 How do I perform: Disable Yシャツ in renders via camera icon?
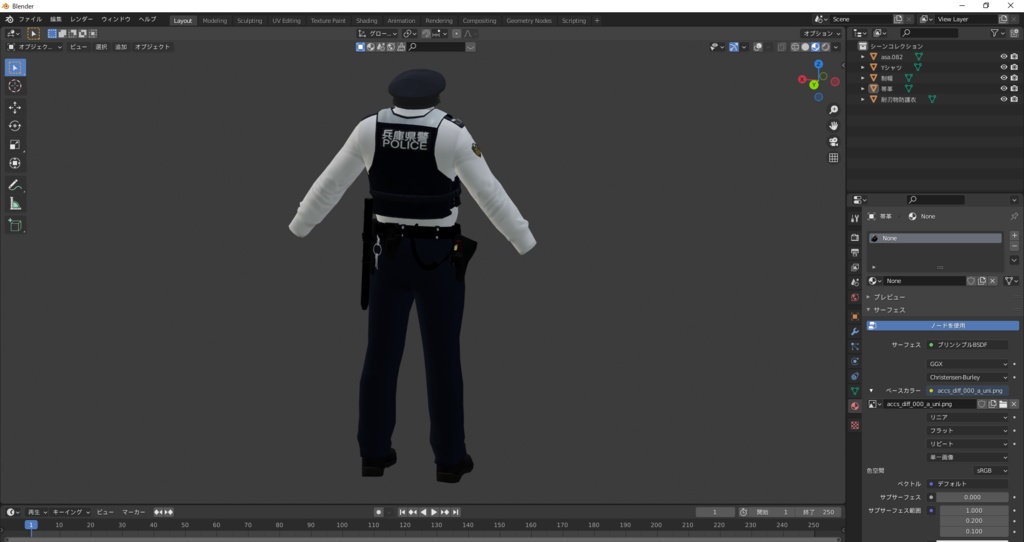coord(1014,67)
